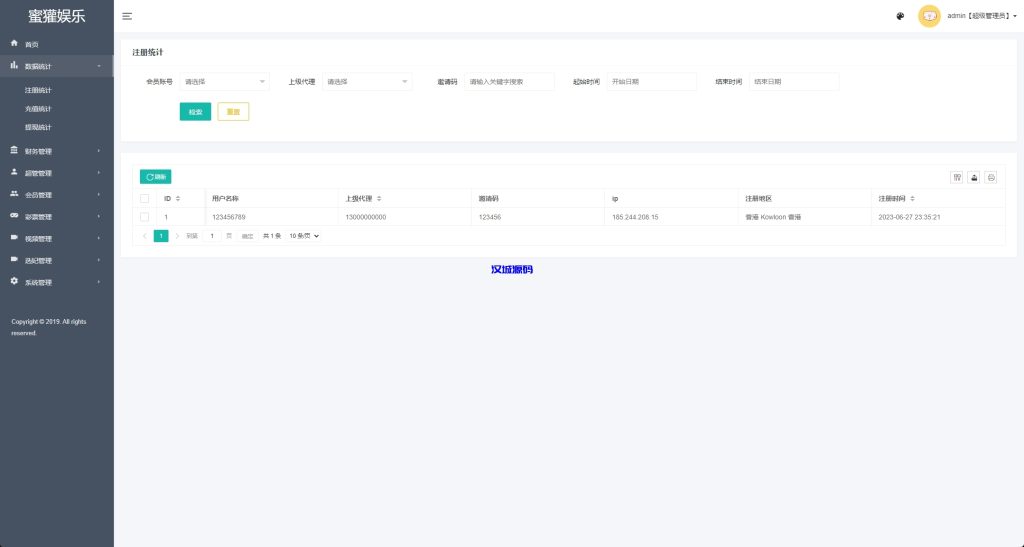Open the table column filter icon
Viewport: 1024px width, 547px height.
[957, 177]
